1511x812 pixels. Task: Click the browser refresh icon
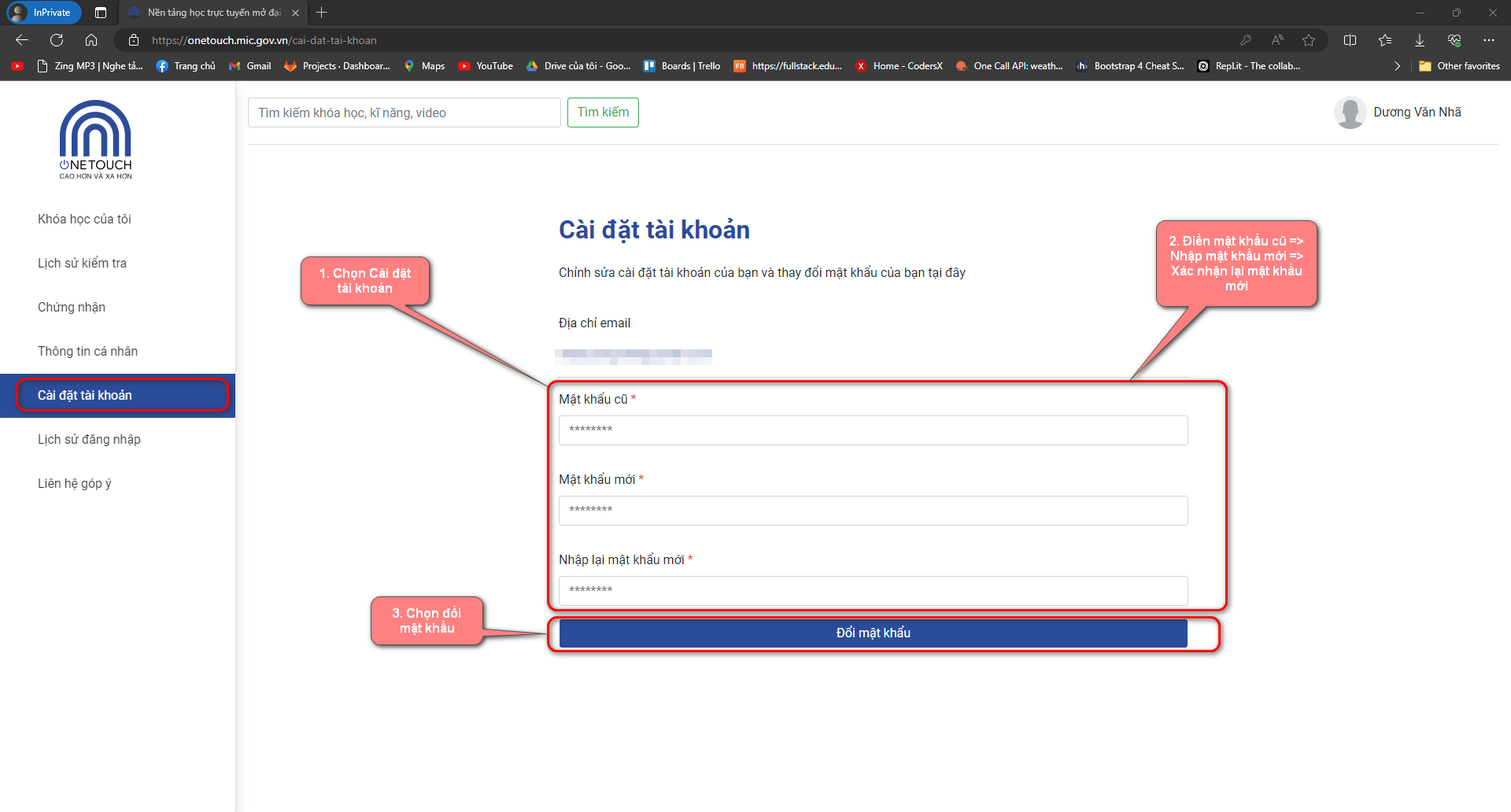point(57,40)
